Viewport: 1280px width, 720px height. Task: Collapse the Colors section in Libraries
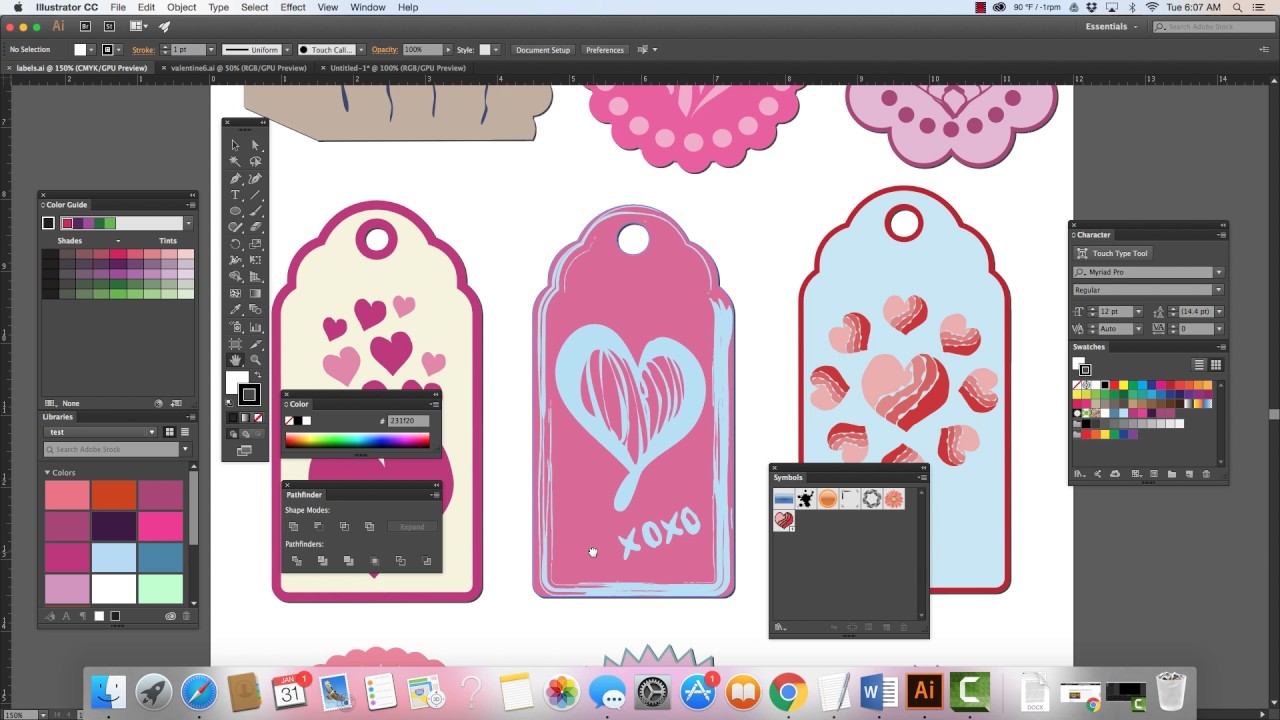point(47,472)
